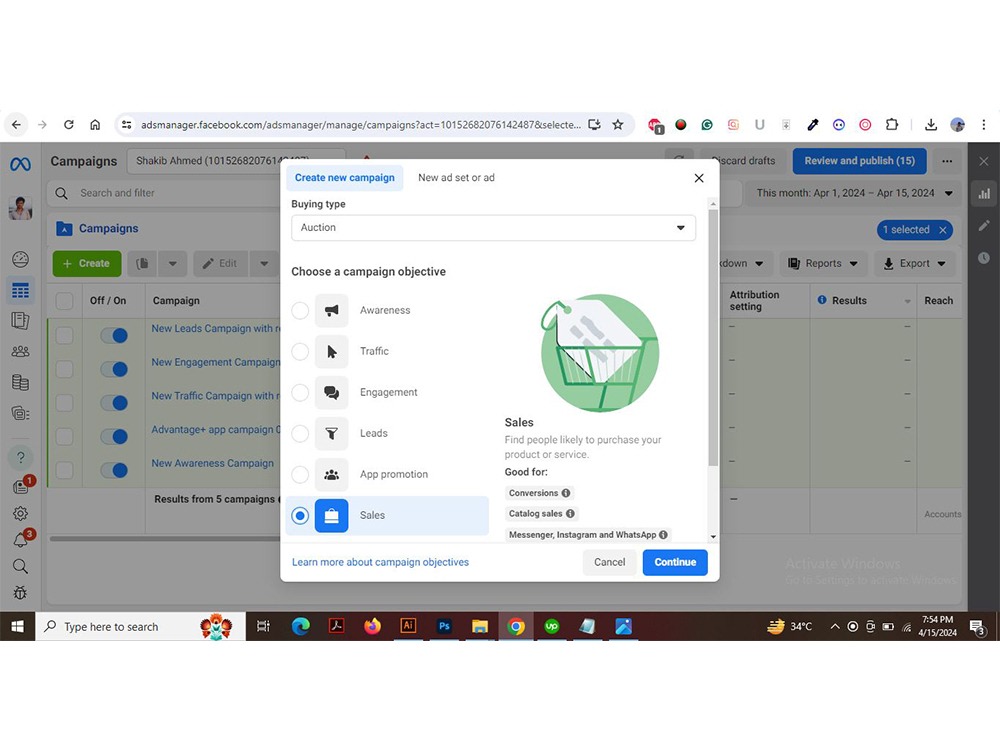The height and width of the screenshot is (750, 1000).
Task: Switch to New ad set or ad tab
Action: [x=456, y=178]
